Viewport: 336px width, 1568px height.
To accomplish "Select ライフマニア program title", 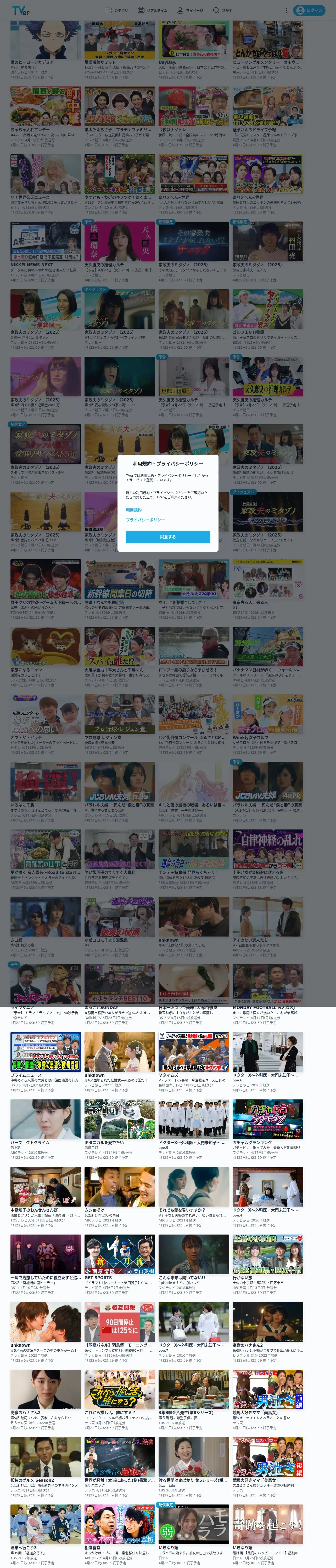I will point(23,1007).
